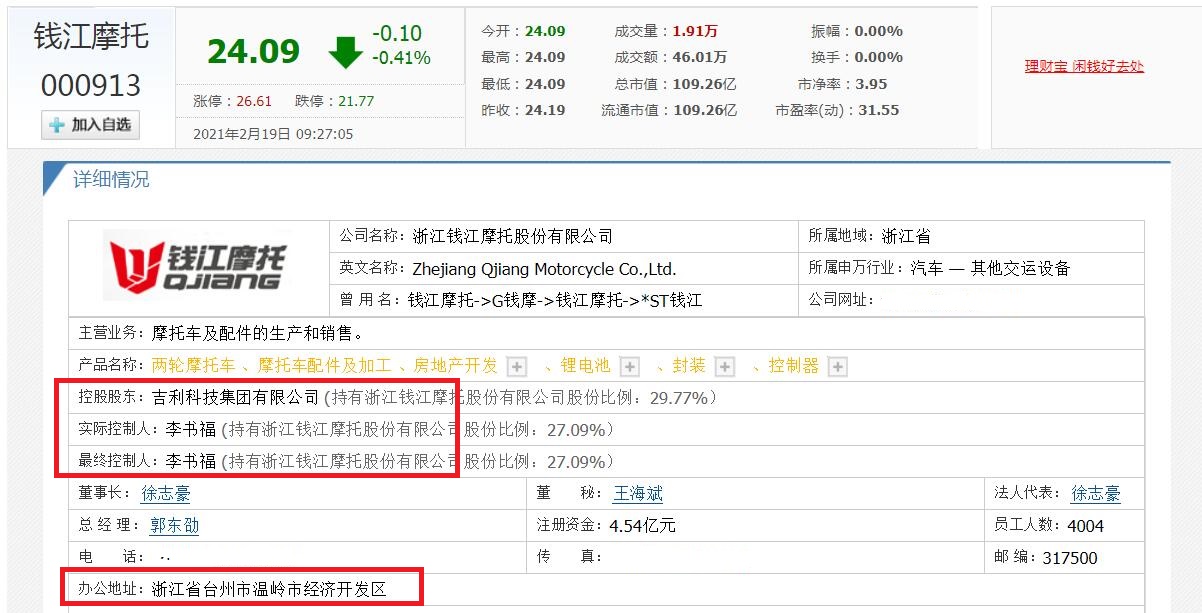Click the stock name 钱江摩托 heading
Image resolution: width=1202 pixels, height=613 pixels.
pos(91,38)
